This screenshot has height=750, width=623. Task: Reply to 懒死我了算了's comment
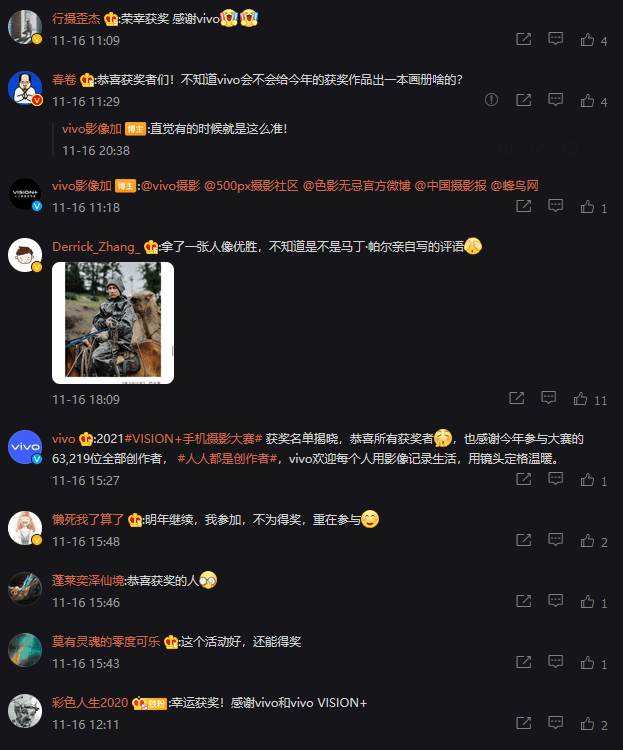(x=555, y=540)
